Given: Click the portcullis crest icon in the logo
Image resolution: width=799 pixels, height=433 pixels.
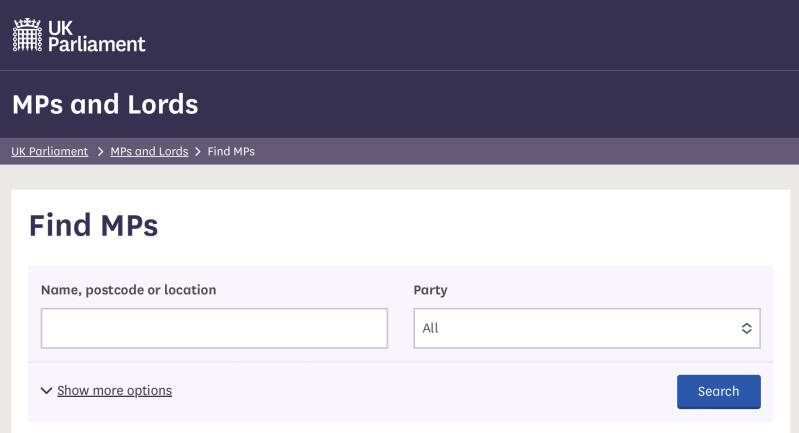Looking at the screenshot, I should pos(28,35).
